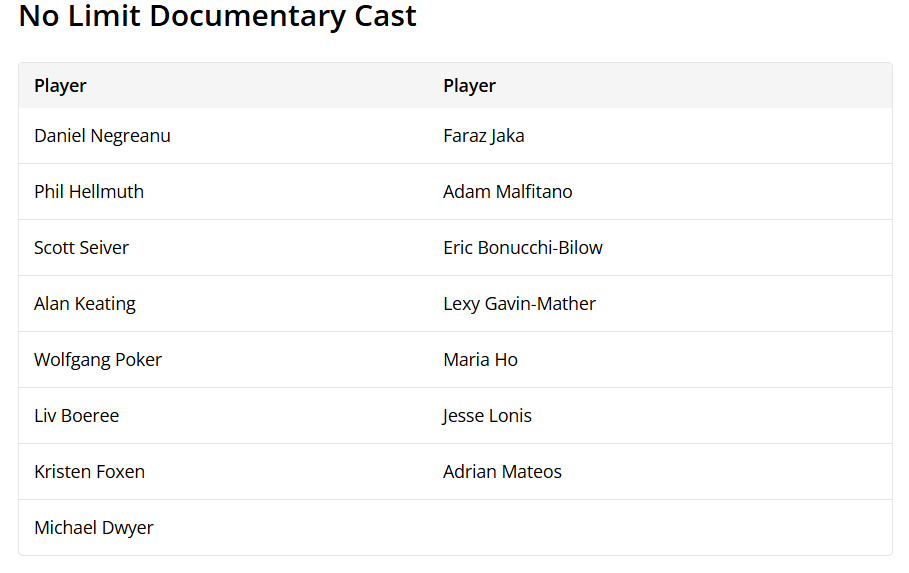Click the Wolfgang Poker entry

[98, 360]
